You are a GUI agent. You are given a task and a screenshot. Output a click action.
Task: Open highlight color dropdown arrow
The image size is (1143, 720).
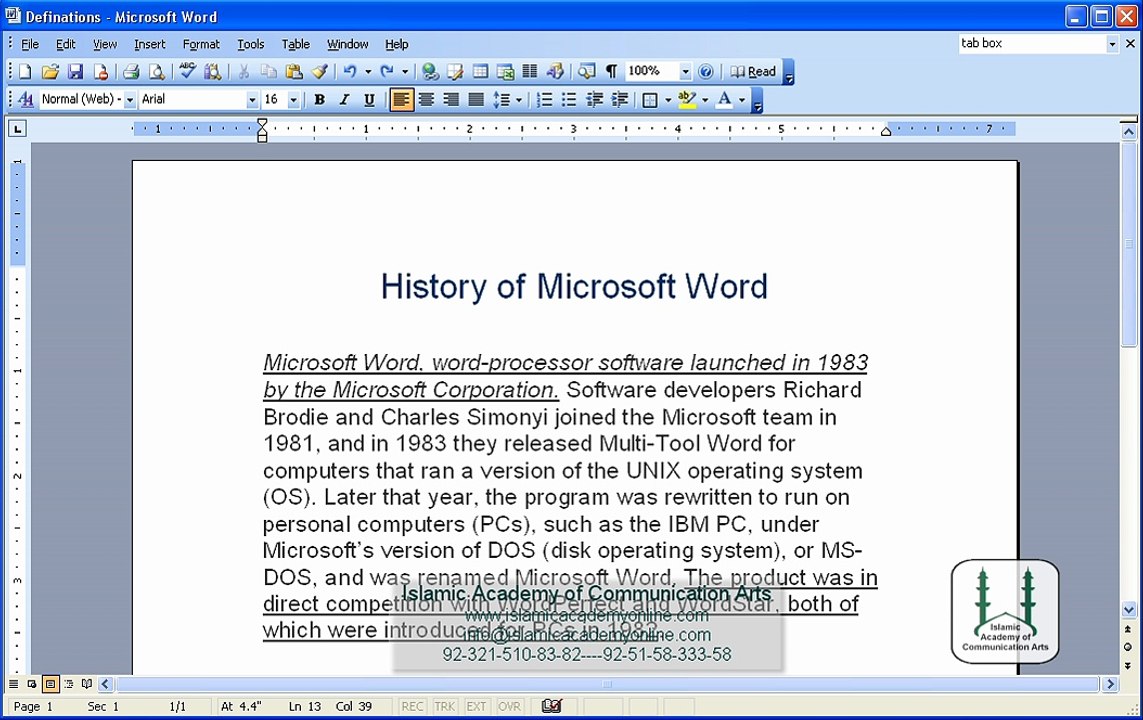705,99
